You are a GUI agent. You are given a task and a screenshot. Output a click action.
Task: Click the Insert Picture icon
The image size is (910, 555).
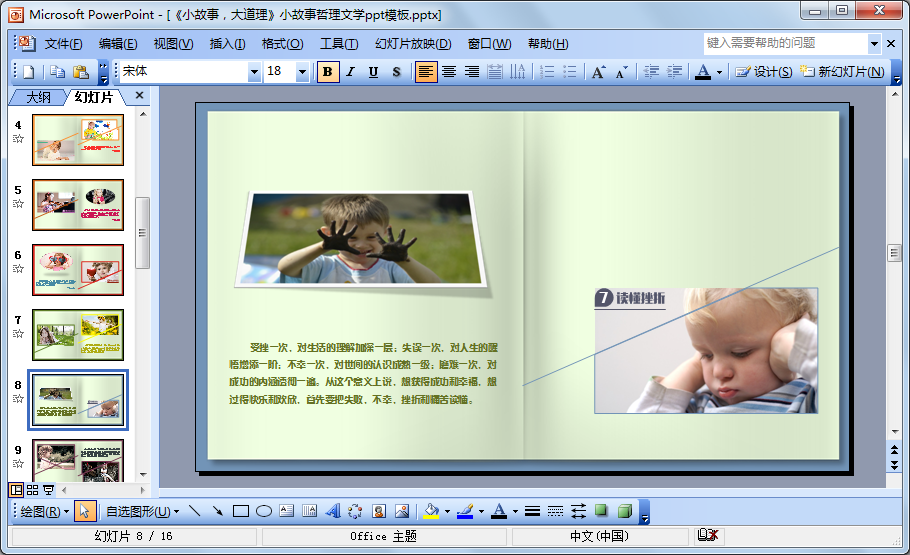pos(402,511)
